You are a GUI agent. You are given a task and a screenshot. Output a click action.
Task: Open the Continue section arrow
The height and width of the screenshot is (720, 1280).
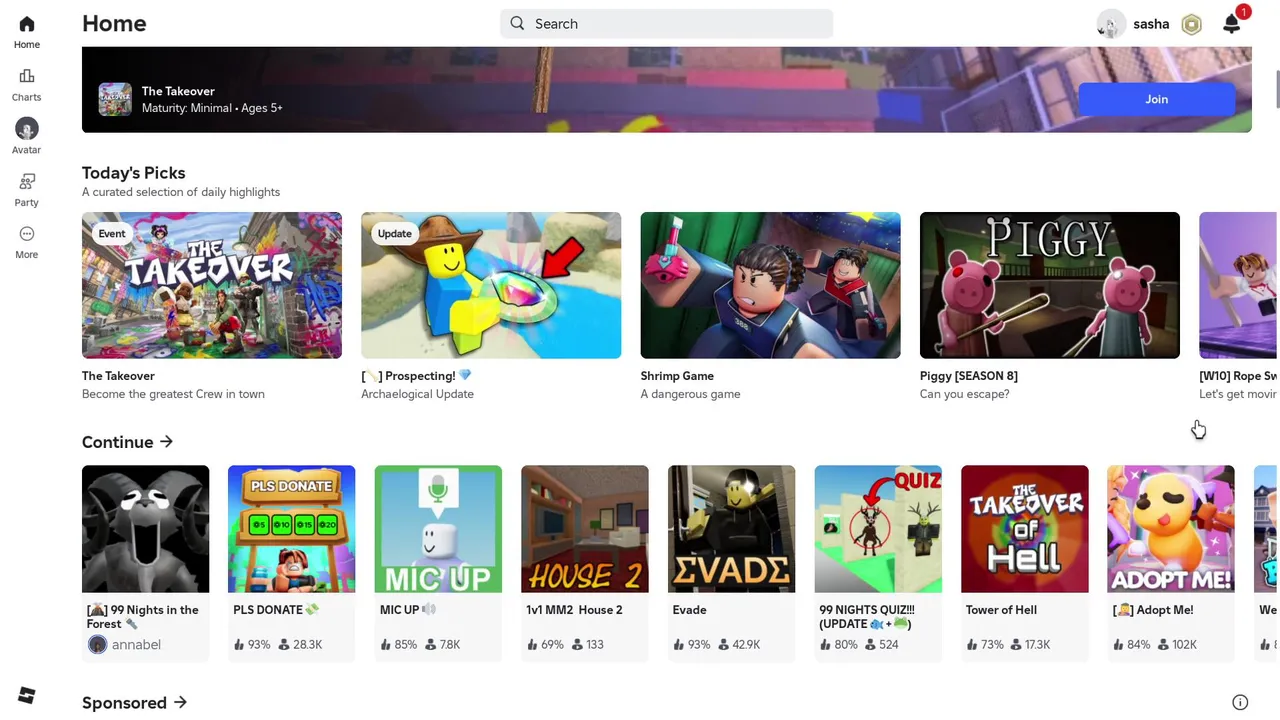(x=166, y=441)
